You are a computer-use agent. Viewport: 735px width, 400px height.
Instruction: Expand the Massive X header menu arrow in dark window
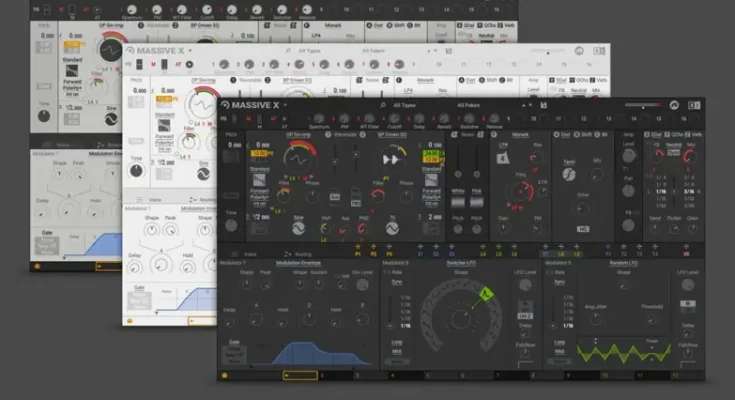click(x=284, y=104)
